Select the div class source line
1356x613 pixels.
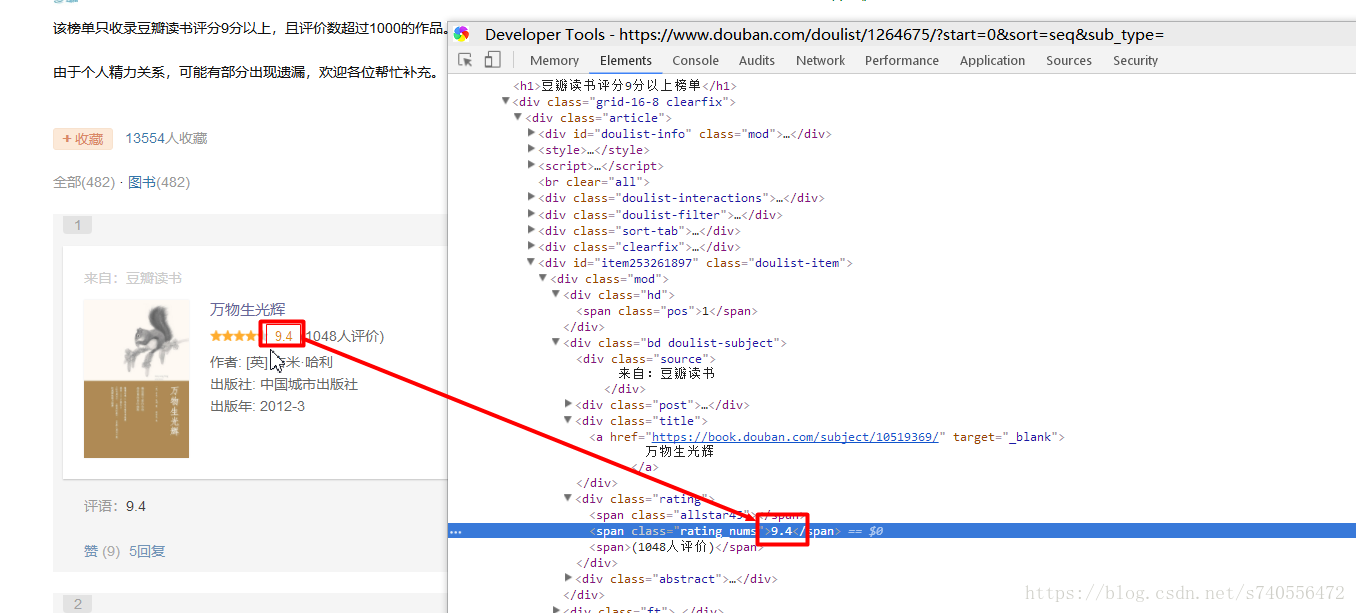[646, 359]
